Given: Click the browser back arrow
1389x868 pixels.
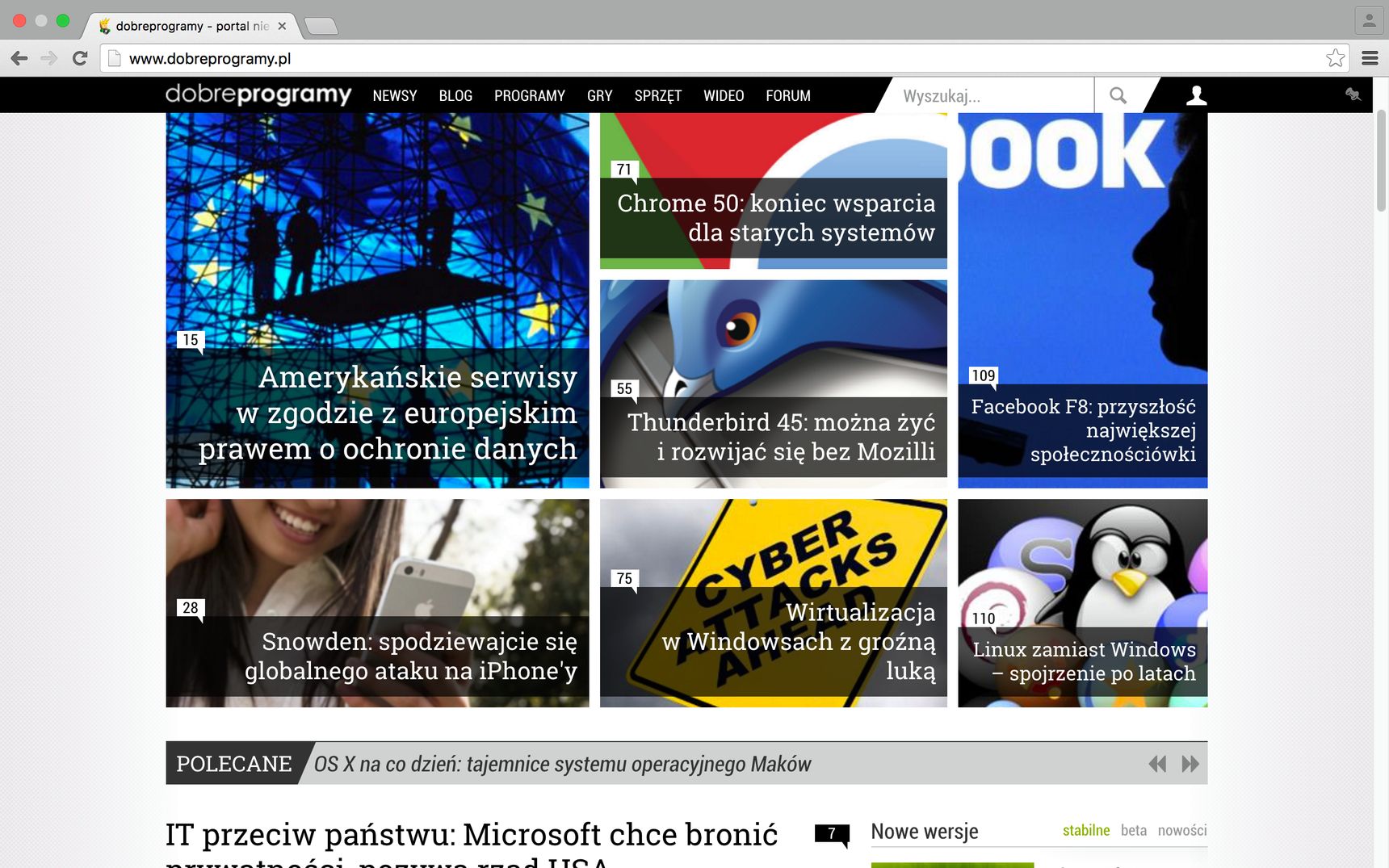Looking at the screenshot, I should tap(19, 58).
